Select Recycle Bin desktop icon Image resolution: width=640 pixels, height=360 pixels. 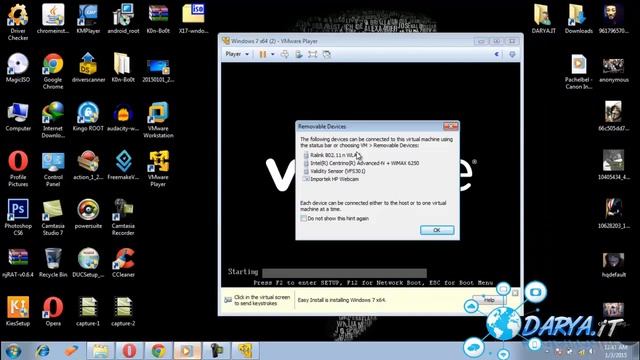53,263
